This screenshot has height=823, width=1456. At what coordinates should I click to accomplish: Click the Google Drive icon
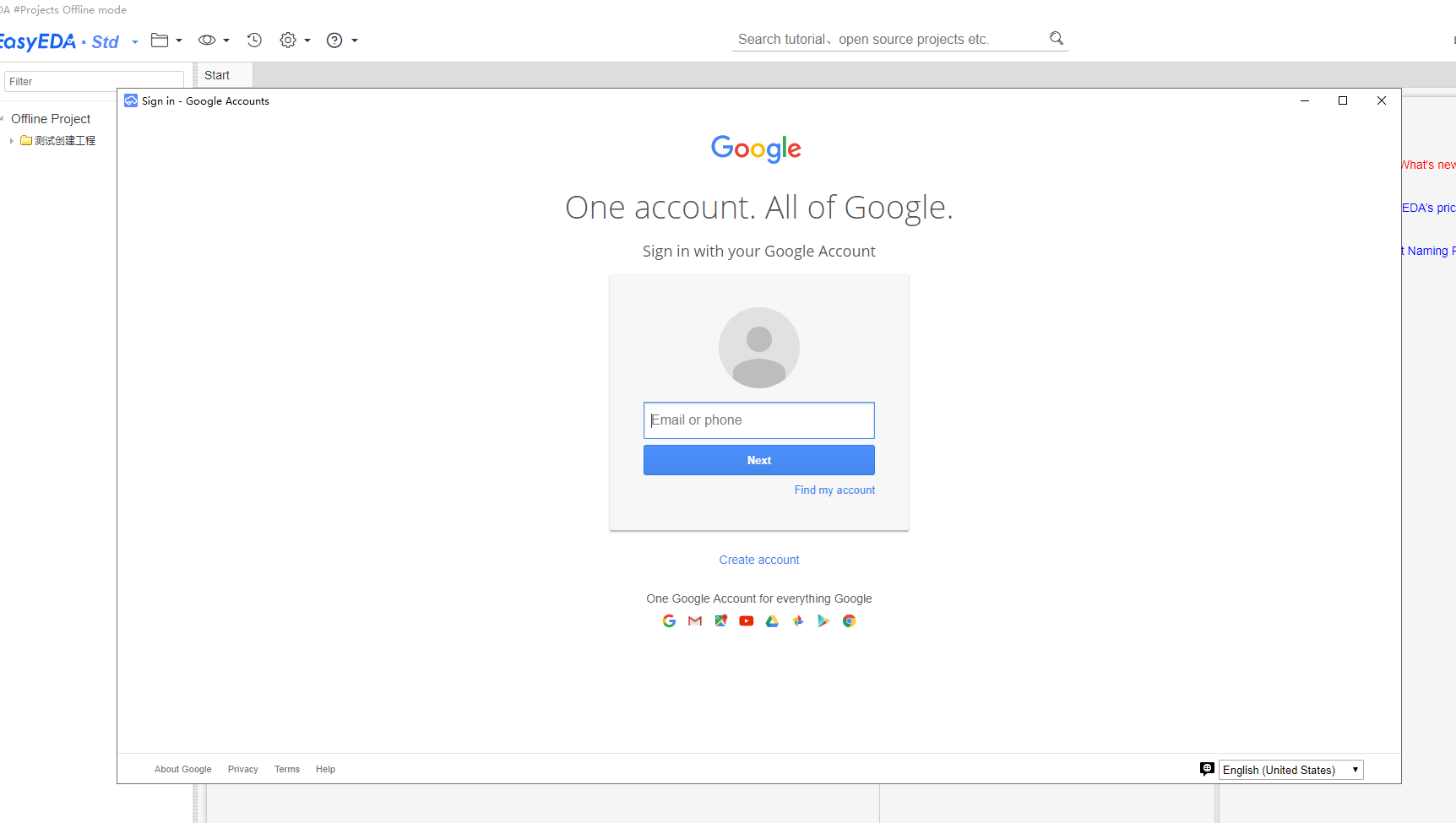tap(772, 621)
